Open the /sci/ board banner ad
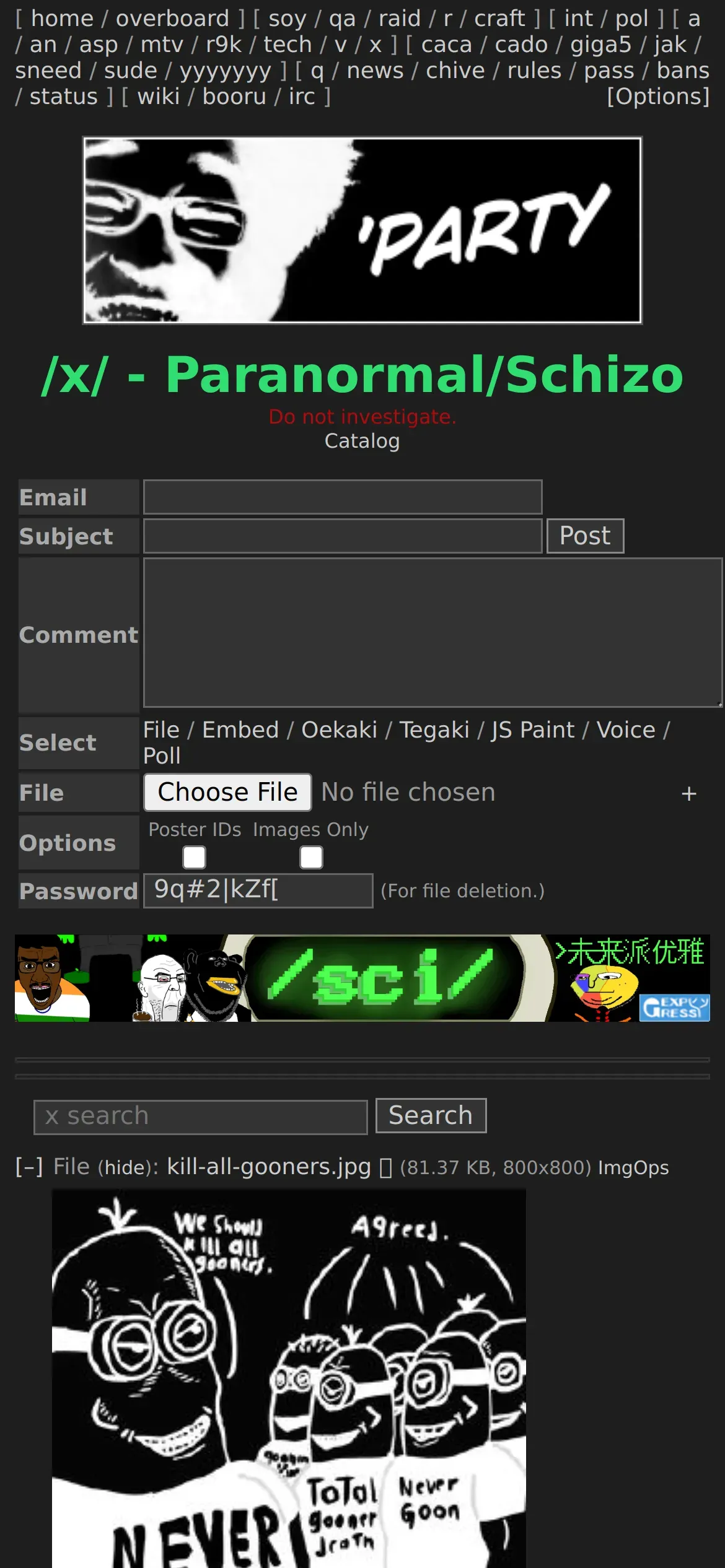This screenshot has height=1568, width=725. [x=362, y=978]
